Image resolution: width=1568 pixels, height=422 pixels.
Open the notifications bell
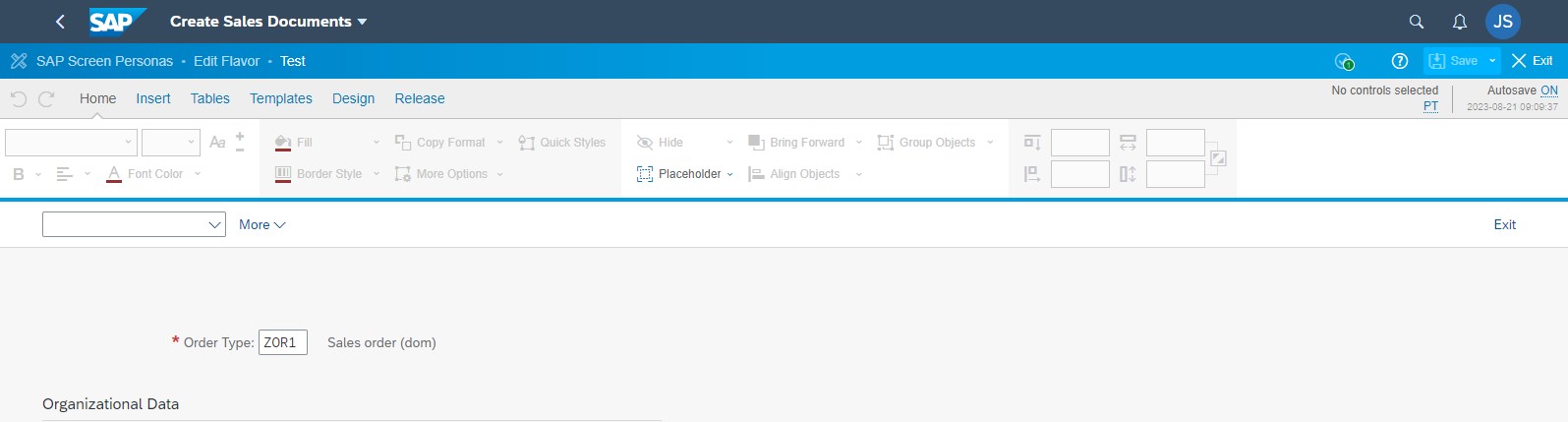pos(1460,22)
